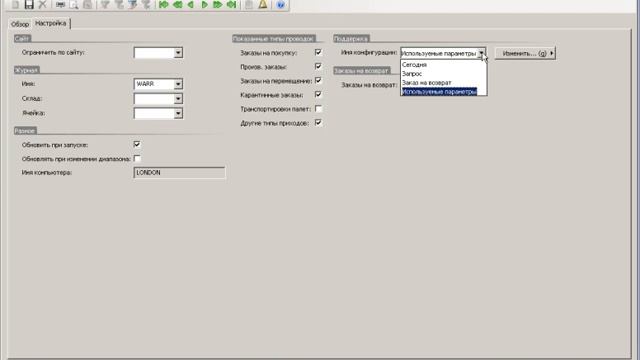The width and height of the screenshot is (640, 360).
Task: Click the yellow alert bell icon
Action: coord(263,4)
